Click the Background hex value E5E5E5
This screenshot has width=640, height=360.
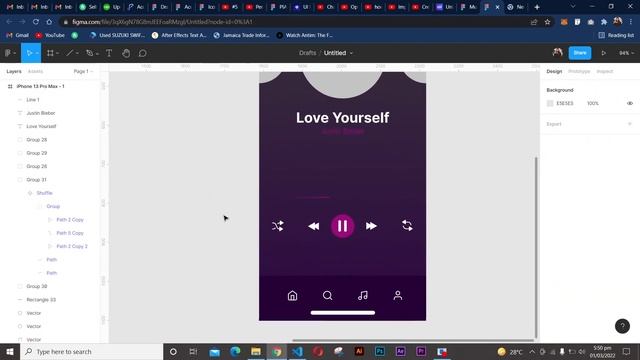point(565,103)
